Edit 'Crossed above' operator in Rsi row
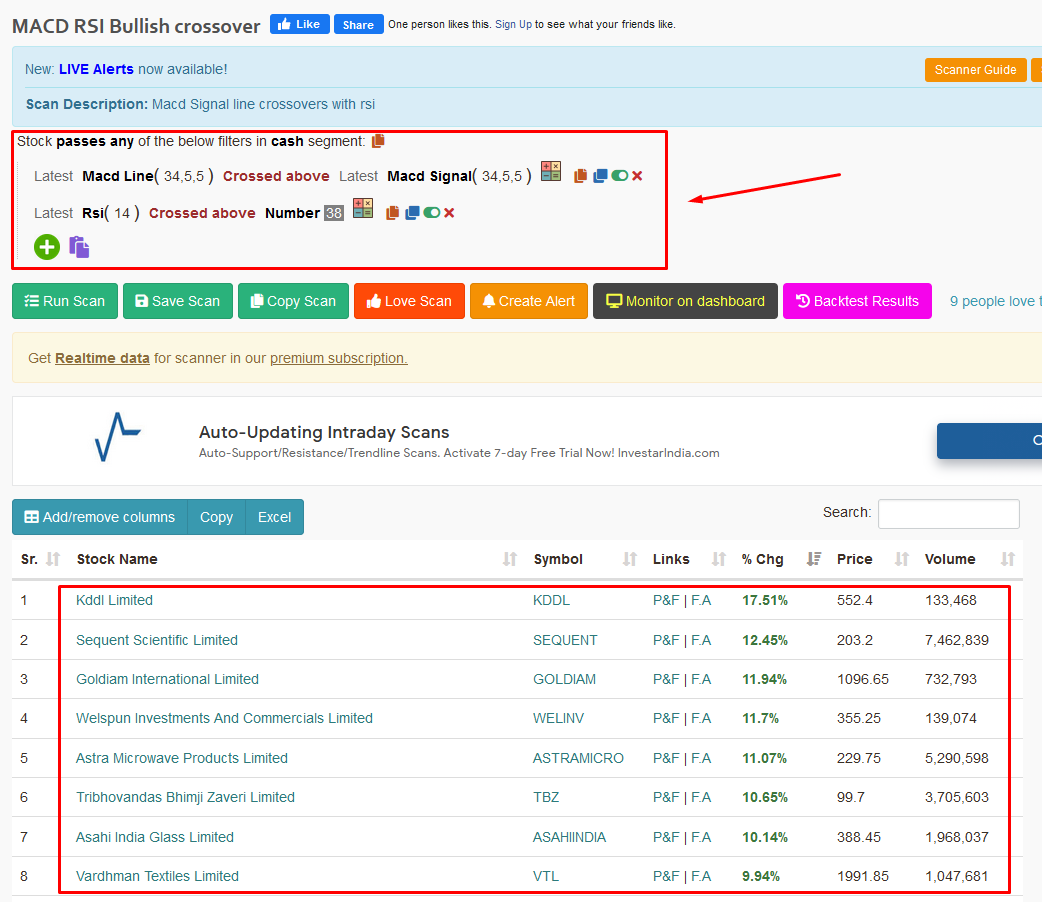 tap(202, 213)
